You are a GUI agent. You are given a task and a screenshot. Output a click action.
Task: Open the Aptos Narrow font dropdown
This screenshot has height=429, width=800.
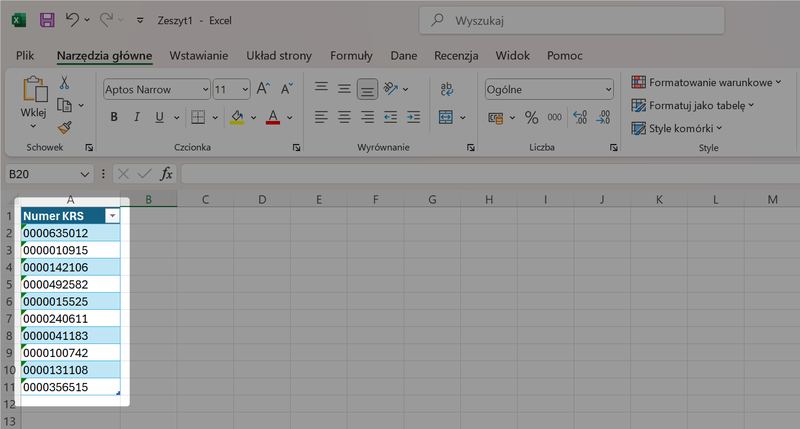click(x=205, y=90)
